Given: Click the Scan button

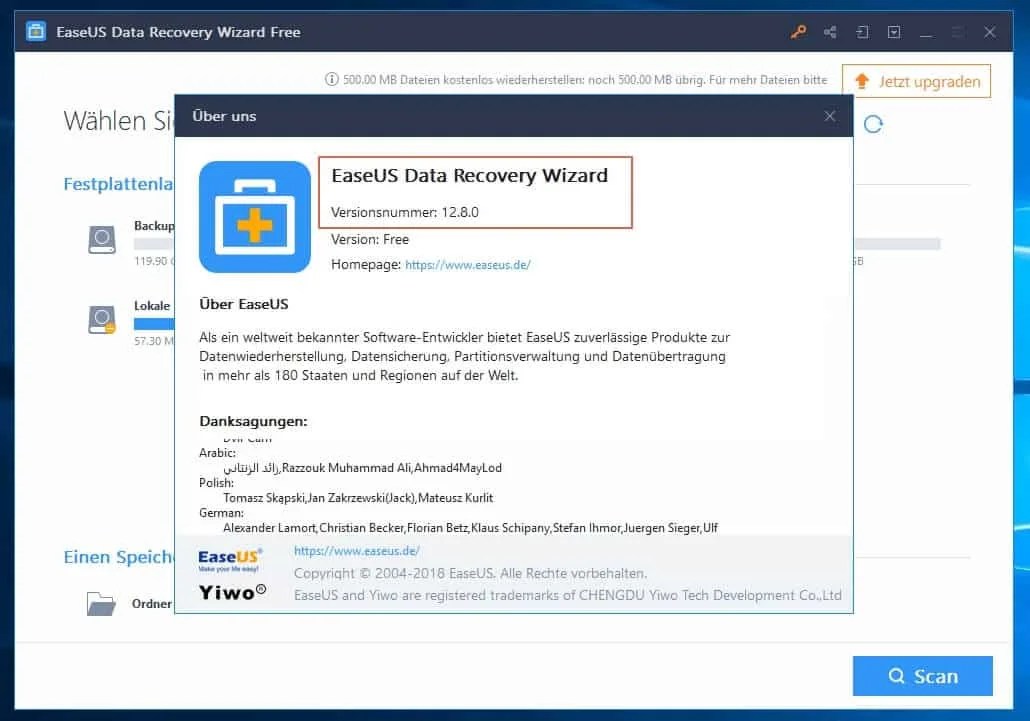Looking at the screenshot, I should [922, 676].
